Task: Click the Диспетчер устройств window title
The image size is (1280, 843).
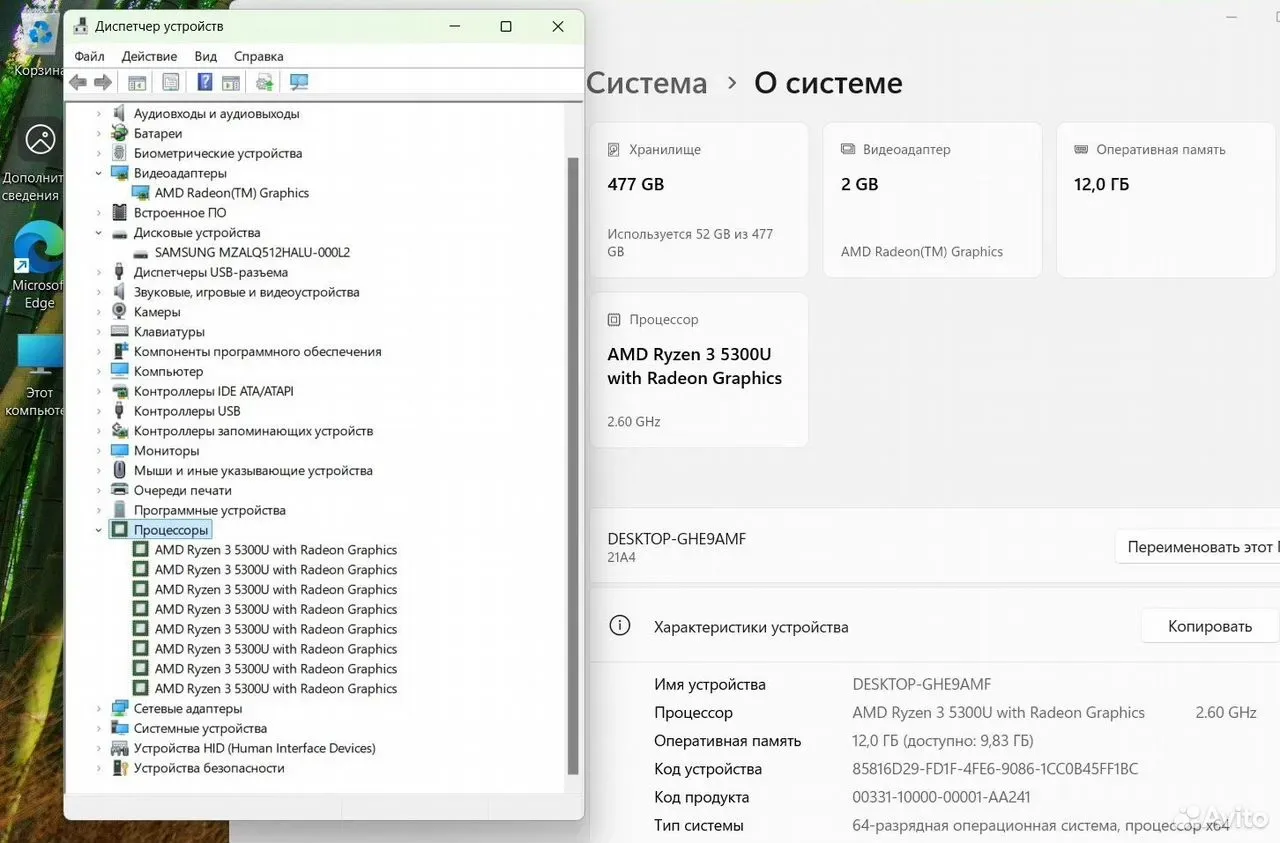Action: point(159,26)
